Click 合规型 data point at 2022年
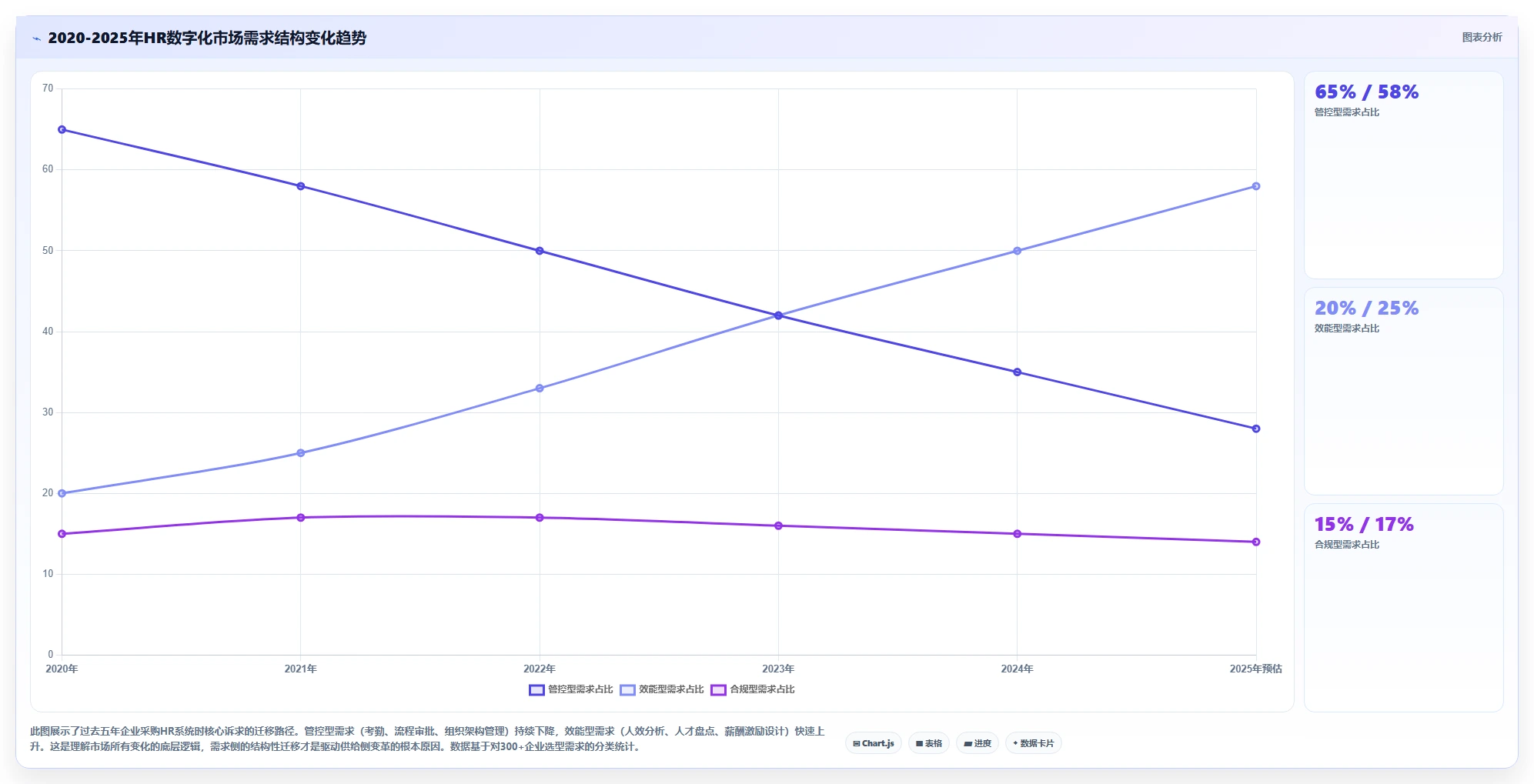Viewport: 1534px width, 784px height. point(540,518)
